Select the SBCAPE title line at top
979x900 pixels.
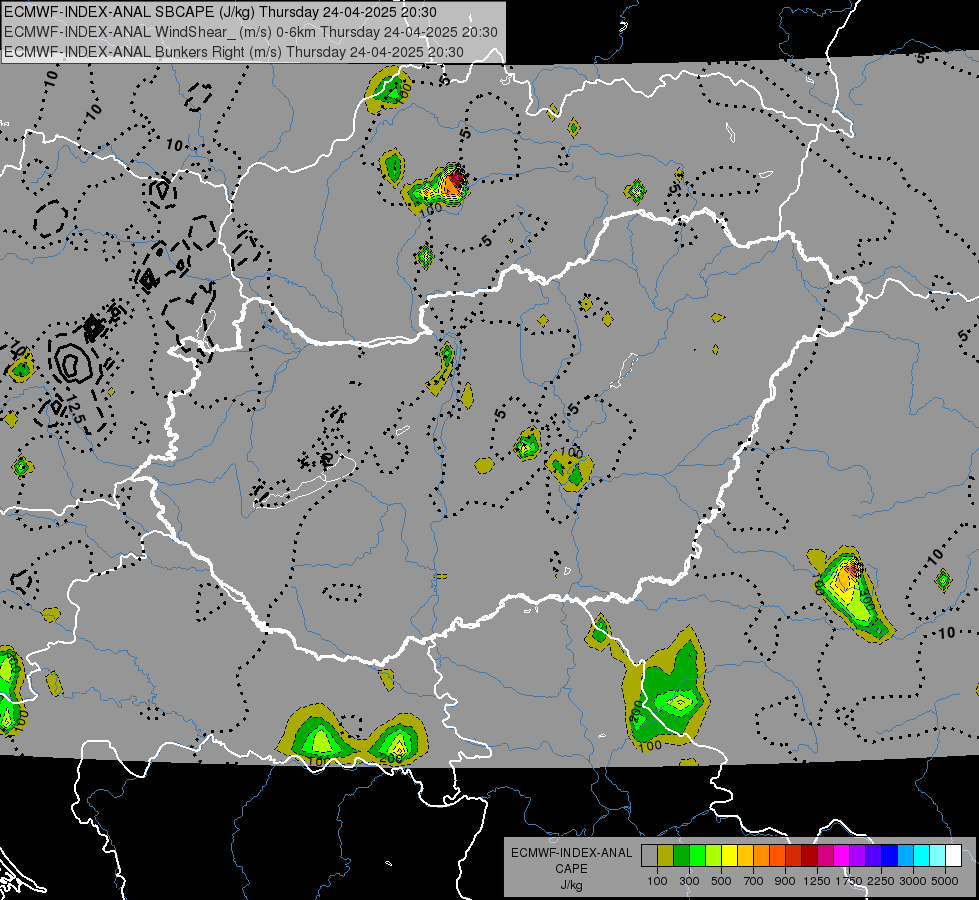pos(220,12)
